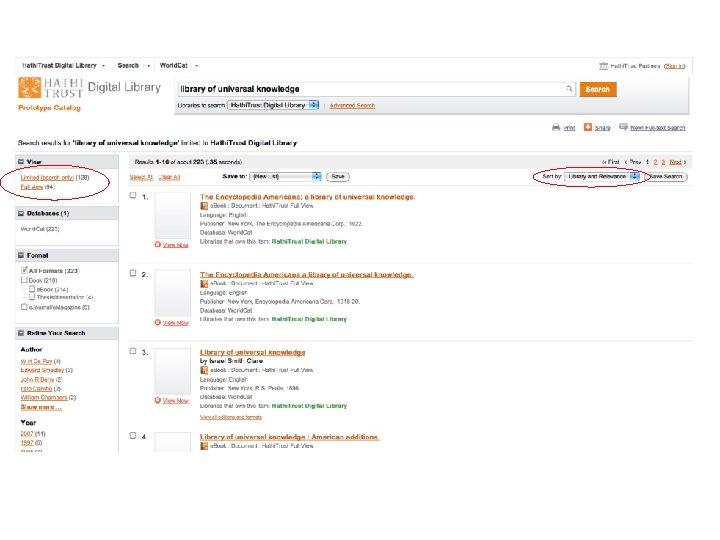Click eBook icon under result 4
The height and width of the screenshot is (540, 720).
pos(204,446)
